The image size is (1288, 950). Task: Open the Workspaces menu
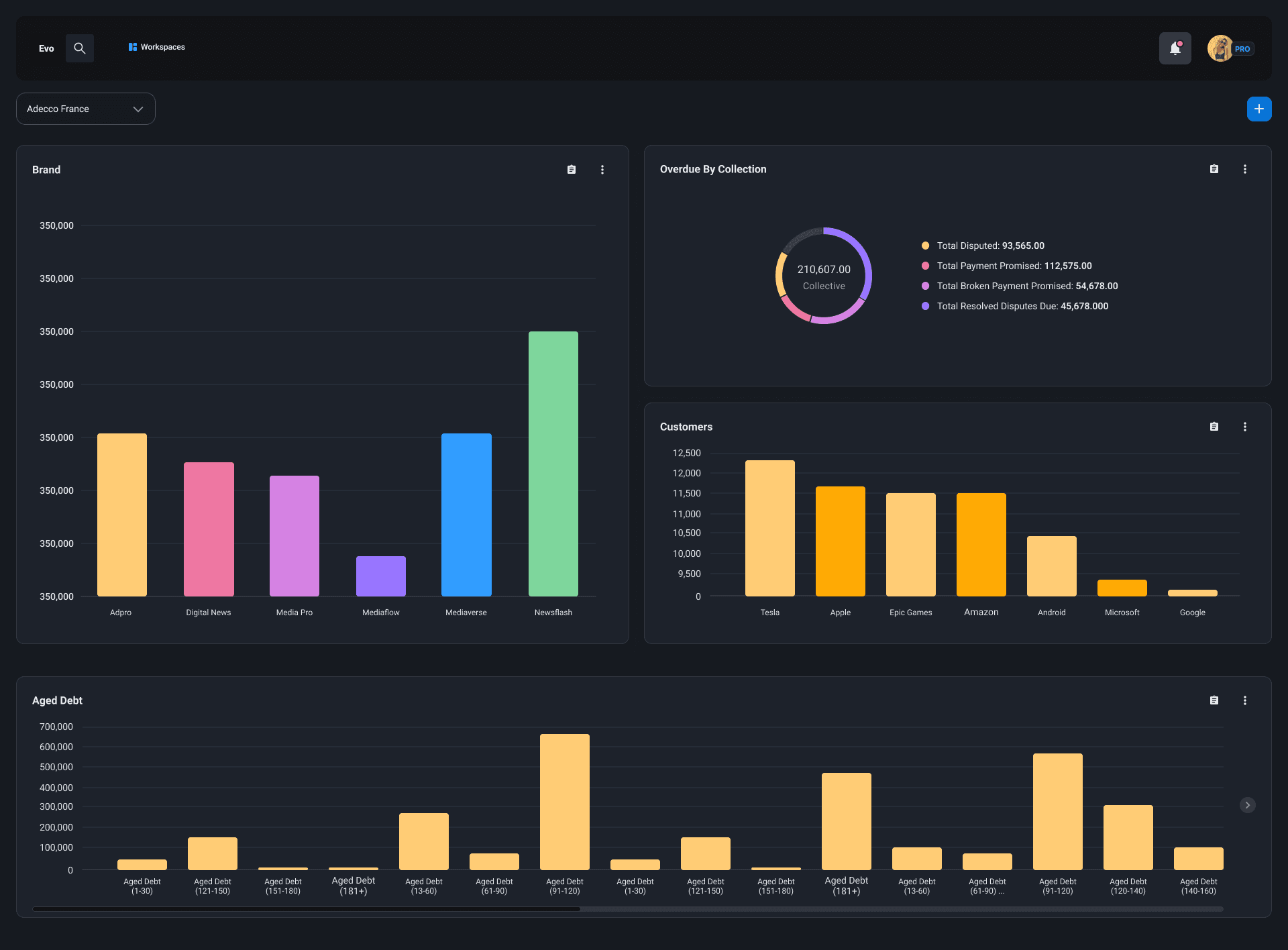click(157, 47)
